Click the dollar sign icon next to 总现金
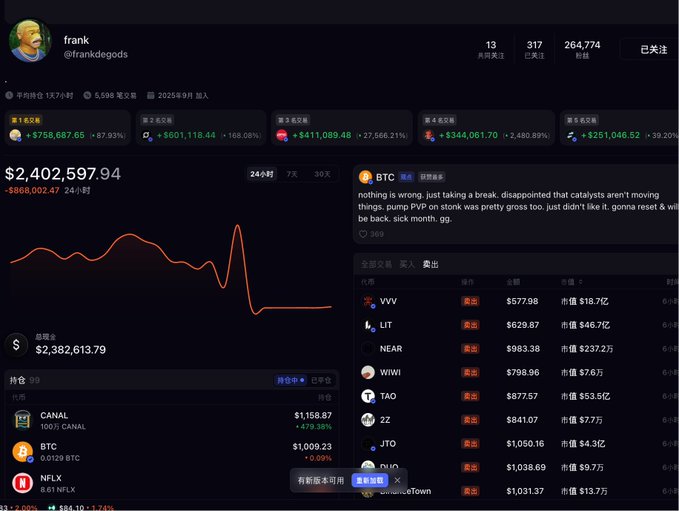The height and width of the screenshot is (511, 679). pos(16,345)
